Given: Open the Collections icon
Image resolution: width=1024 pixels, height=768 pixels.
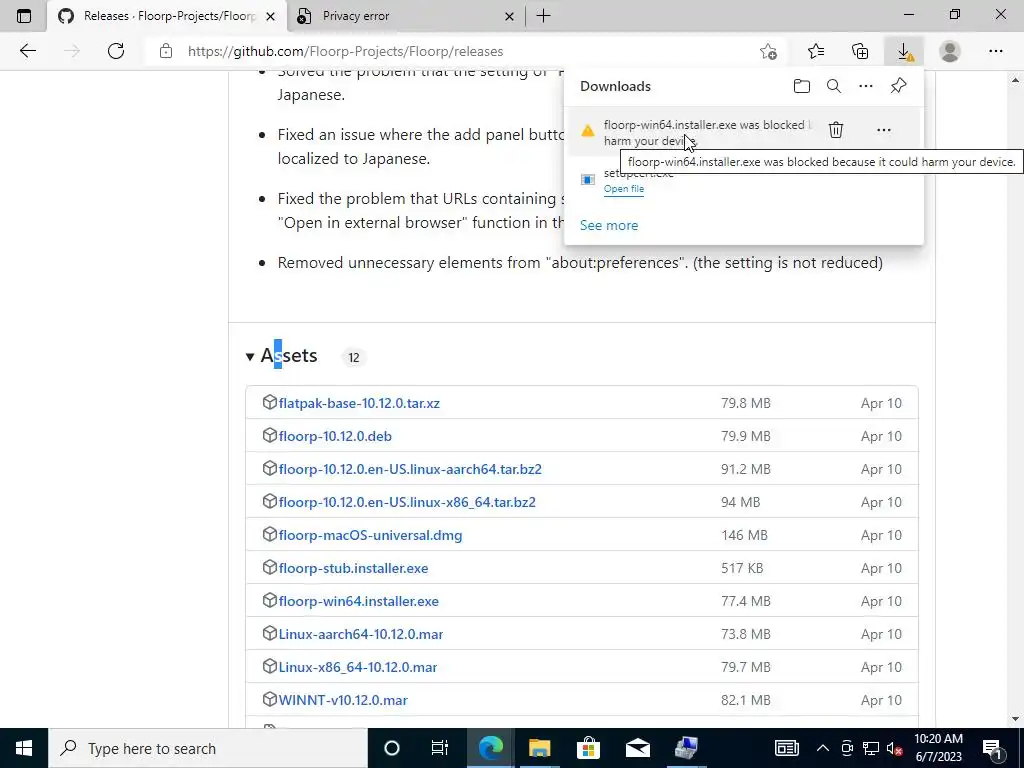Looking at the screenshot, I should pos(860,51).
